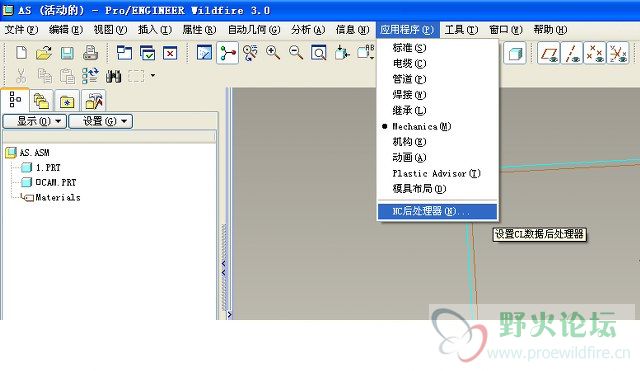Switch to Model Tree navigator tab
The image size is (640, 371).
tap(15, 99)
